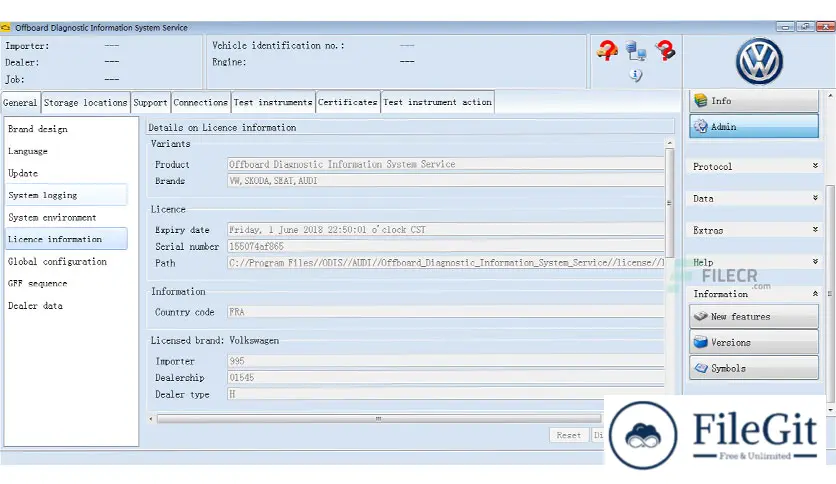Click the Volkswagen logo

[759, 61]
